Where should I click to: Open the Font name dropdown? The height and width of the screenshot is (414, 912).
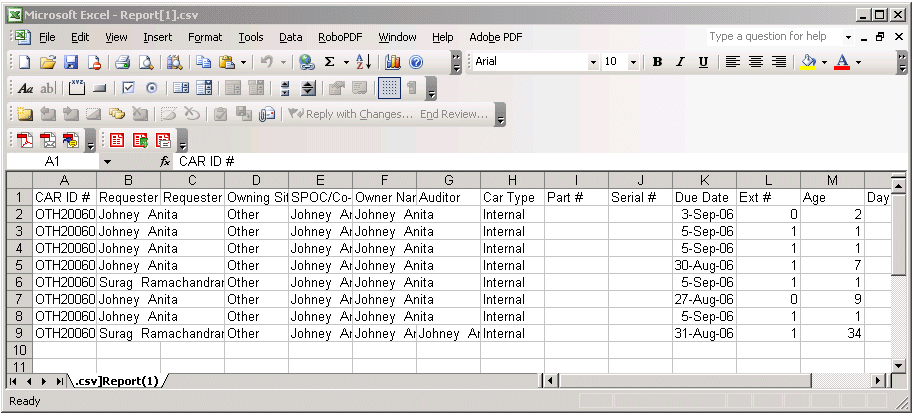coord(593,62)
